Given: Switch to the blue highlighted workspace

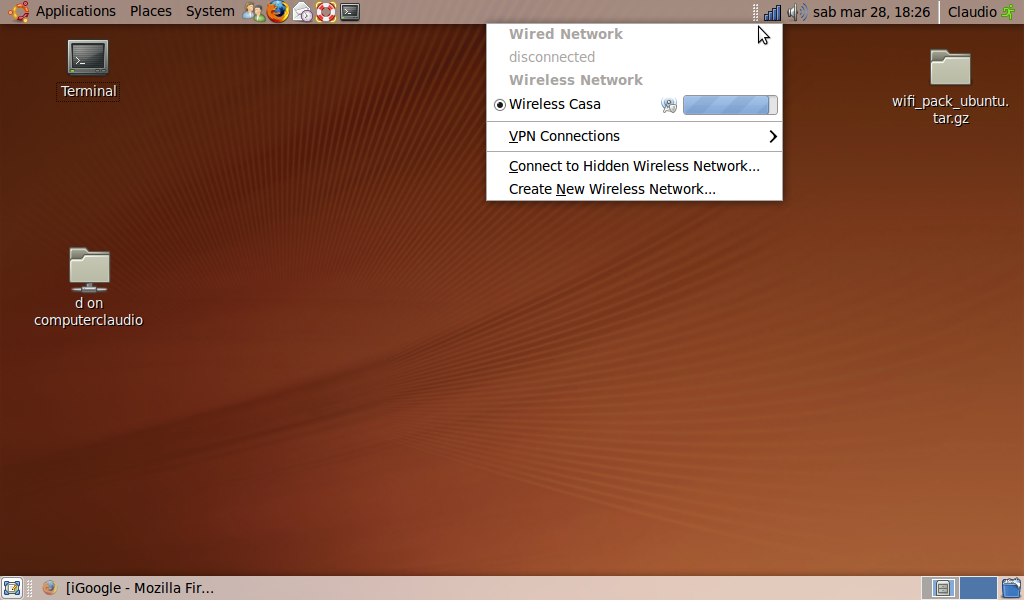Looking at the screenshot, I should pyautogui.click(x=978, y=588).
